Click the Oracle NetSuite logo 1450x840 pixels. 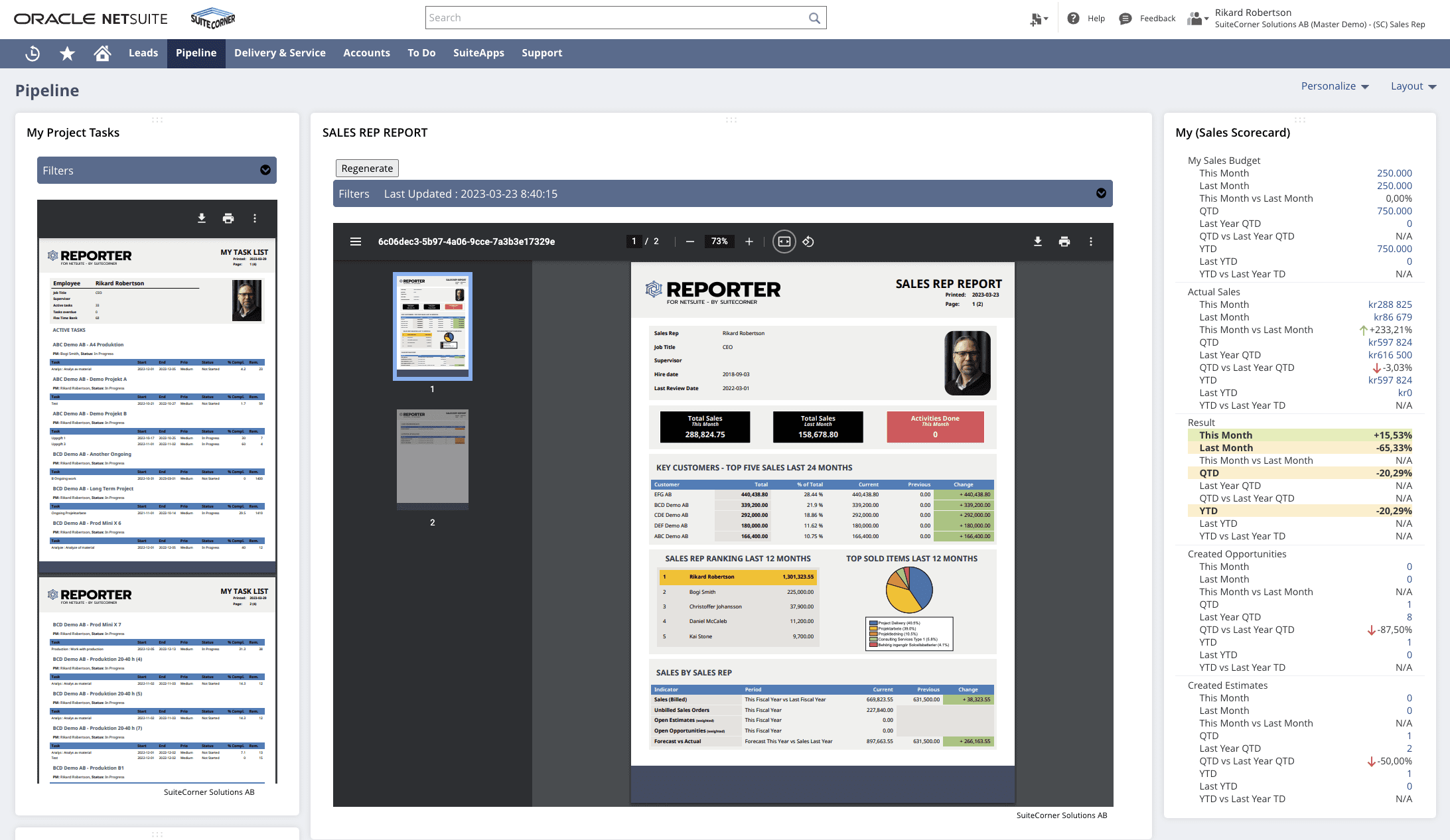tap(91, 19)
